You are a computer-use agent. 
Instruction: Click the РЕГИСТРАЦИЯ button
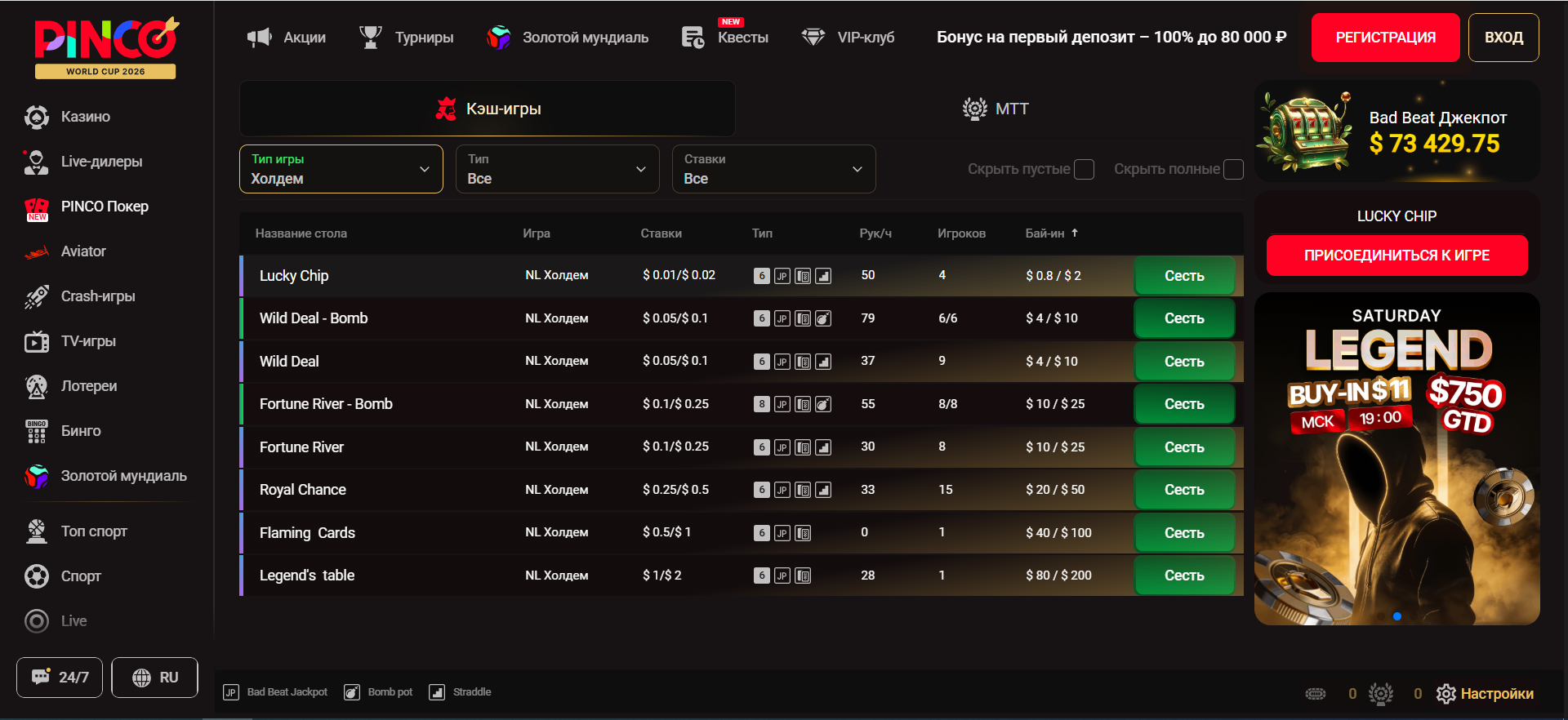click(1386, 38)
